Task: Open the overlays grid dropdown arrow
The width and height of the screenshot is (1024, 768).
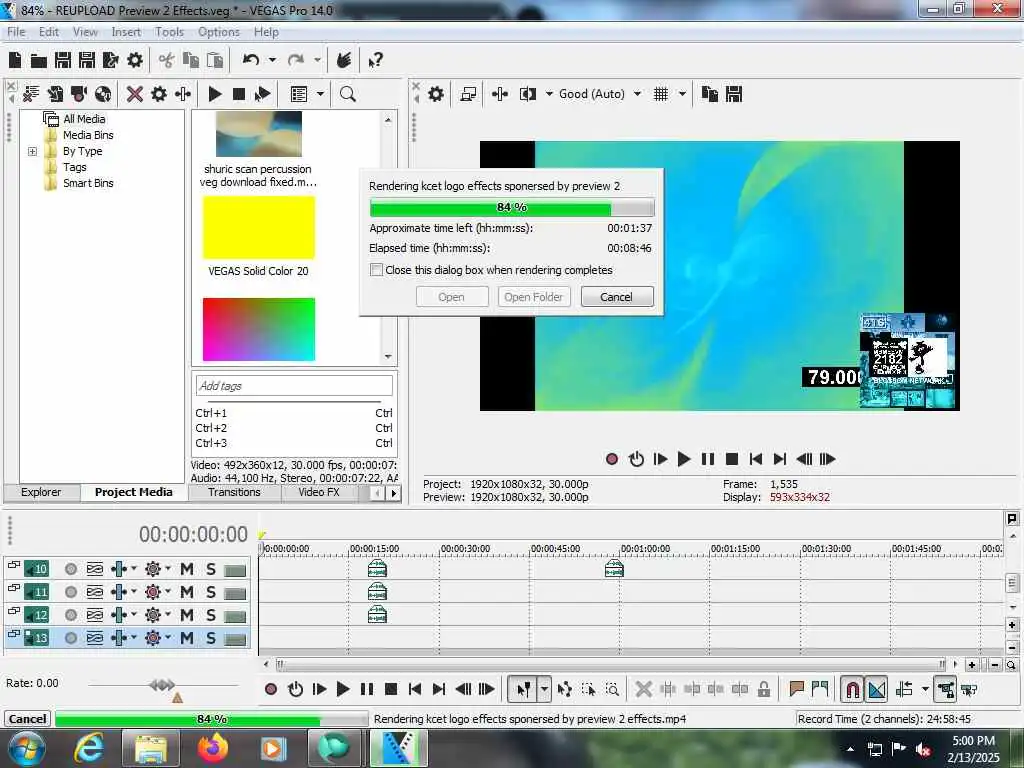Action: click(x=682, y=94)
